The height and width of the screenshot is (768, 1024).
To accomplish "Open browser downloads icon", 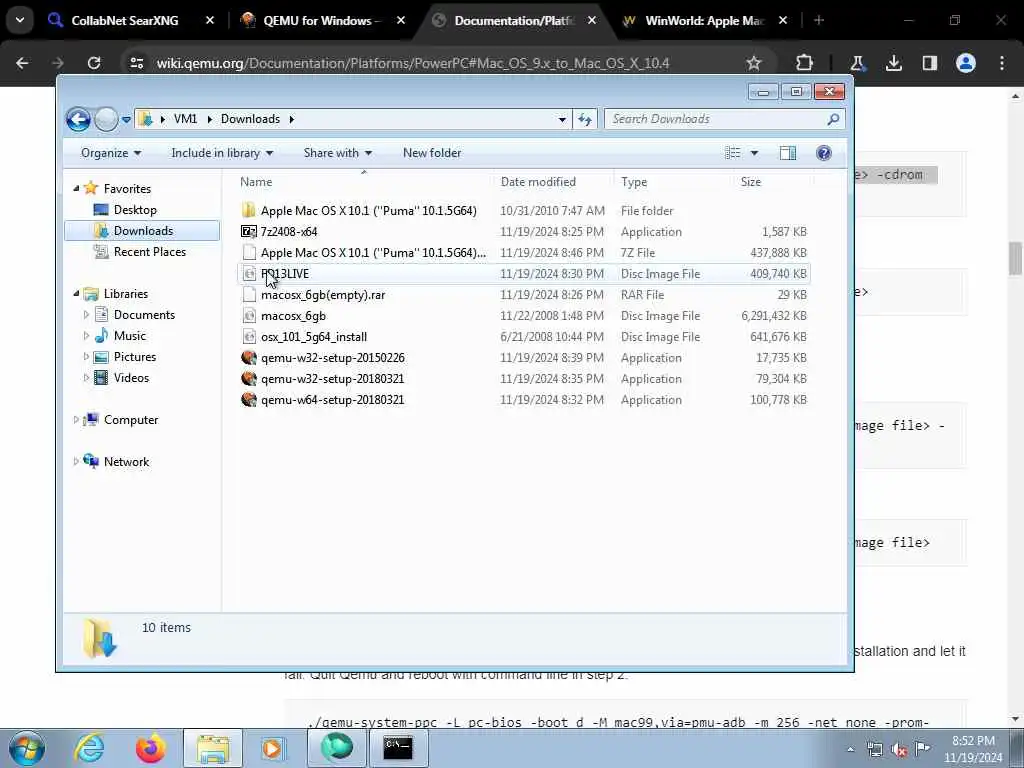I will (893, 63).
